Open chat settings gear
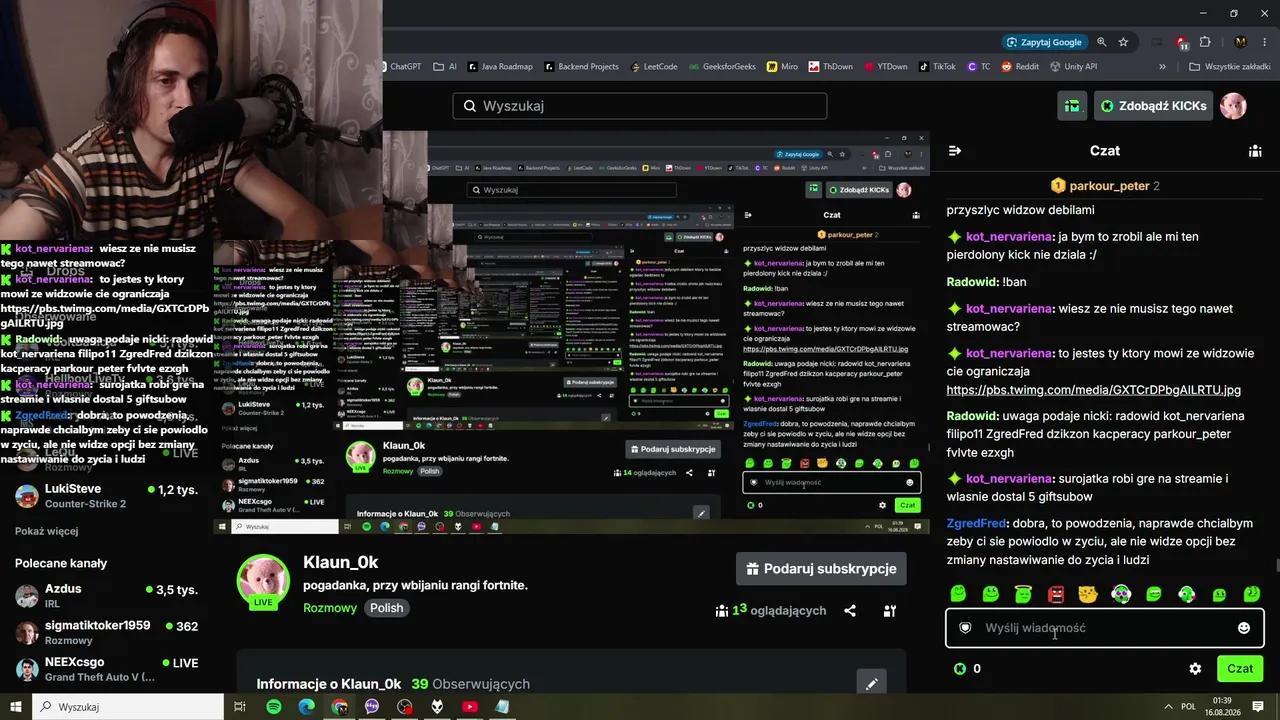The image size is (1280, 720). pyautogui.click(x=1195, y=669)
